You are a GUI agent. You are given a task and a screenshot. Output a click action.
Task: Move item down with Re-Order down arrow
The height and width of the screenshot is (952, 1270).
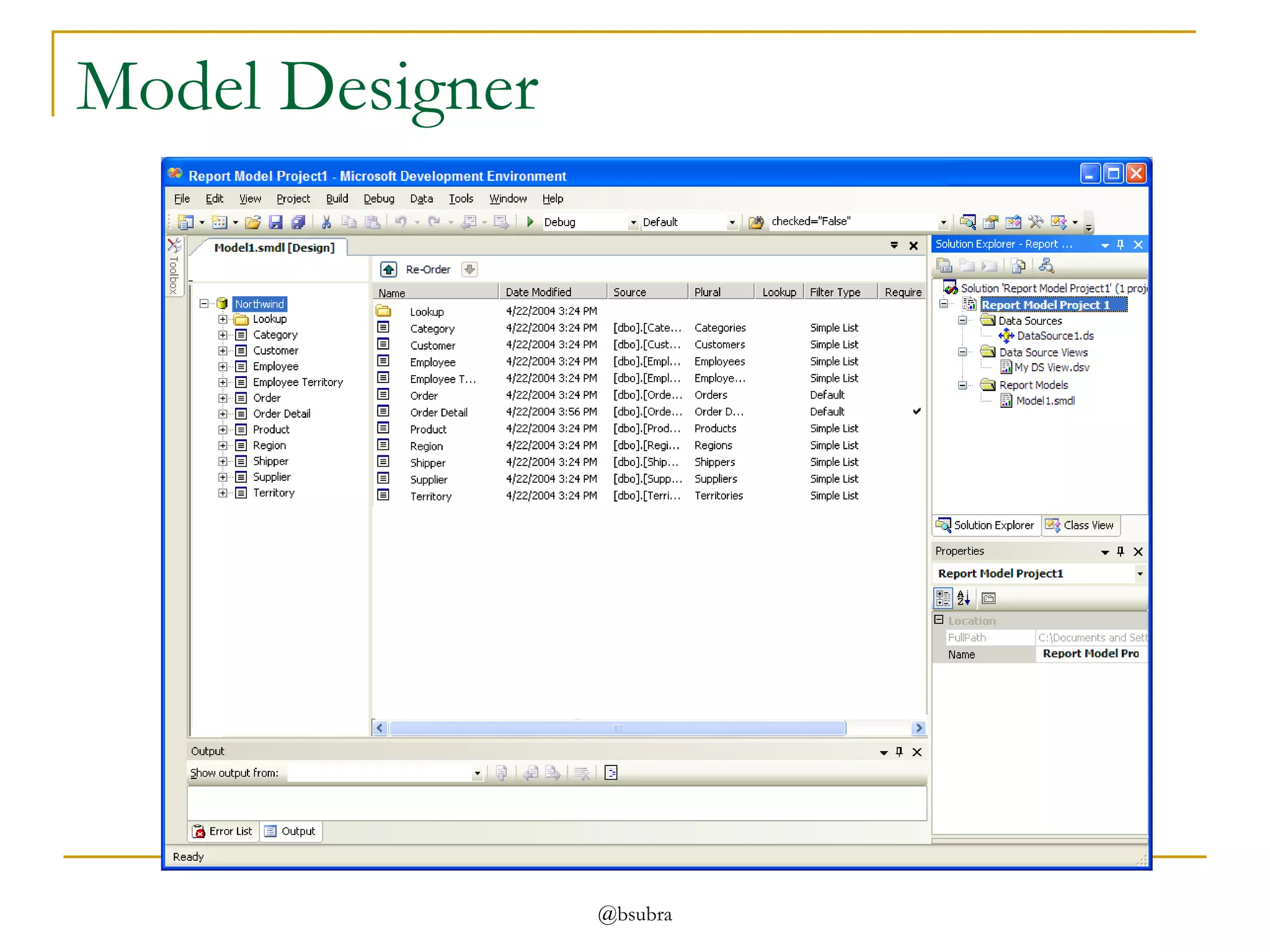pos(469,270)
